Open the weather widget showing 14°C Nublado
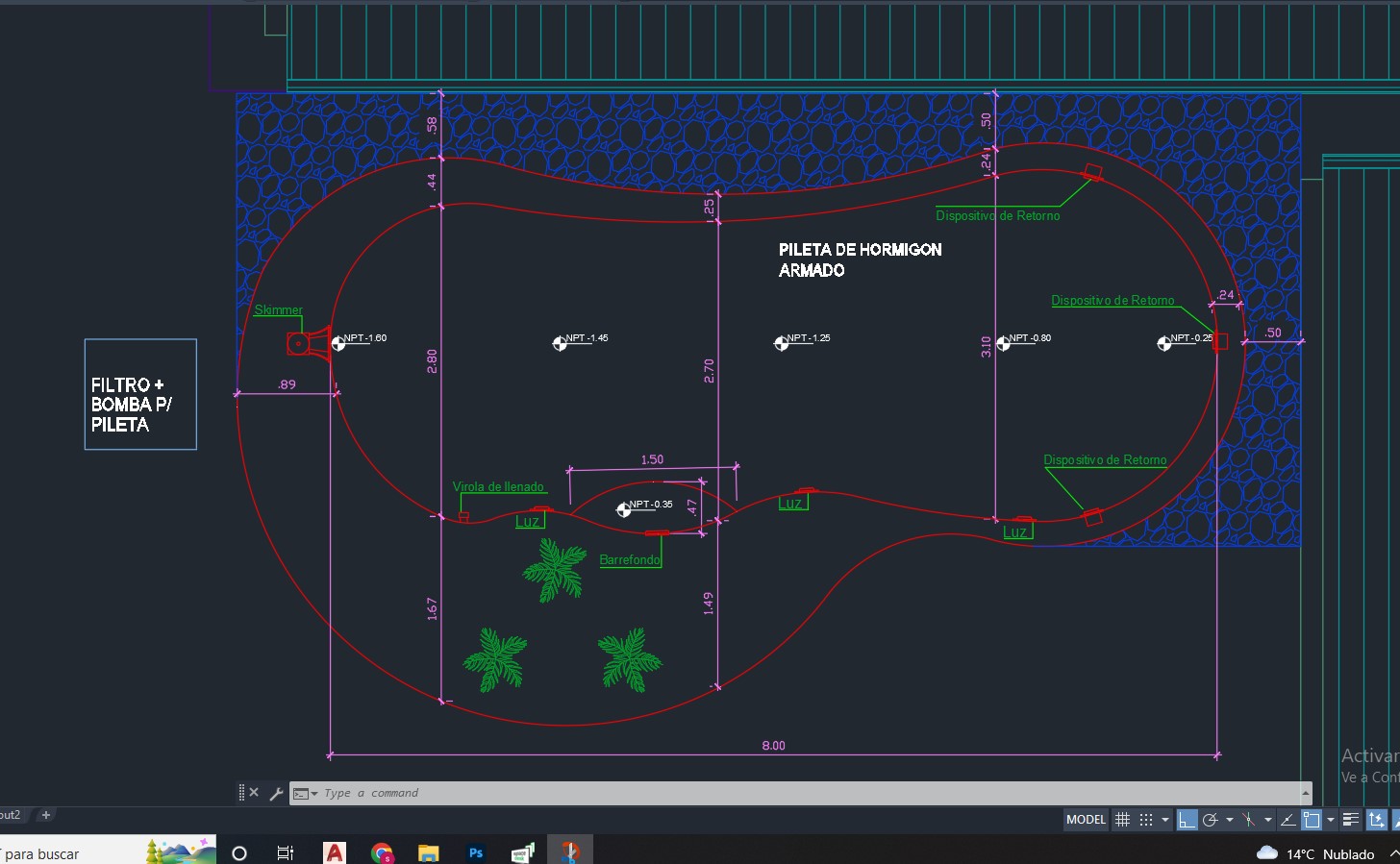This screenshot has width=1400, height=864. pyautogui.click(x=1314, y=853)
